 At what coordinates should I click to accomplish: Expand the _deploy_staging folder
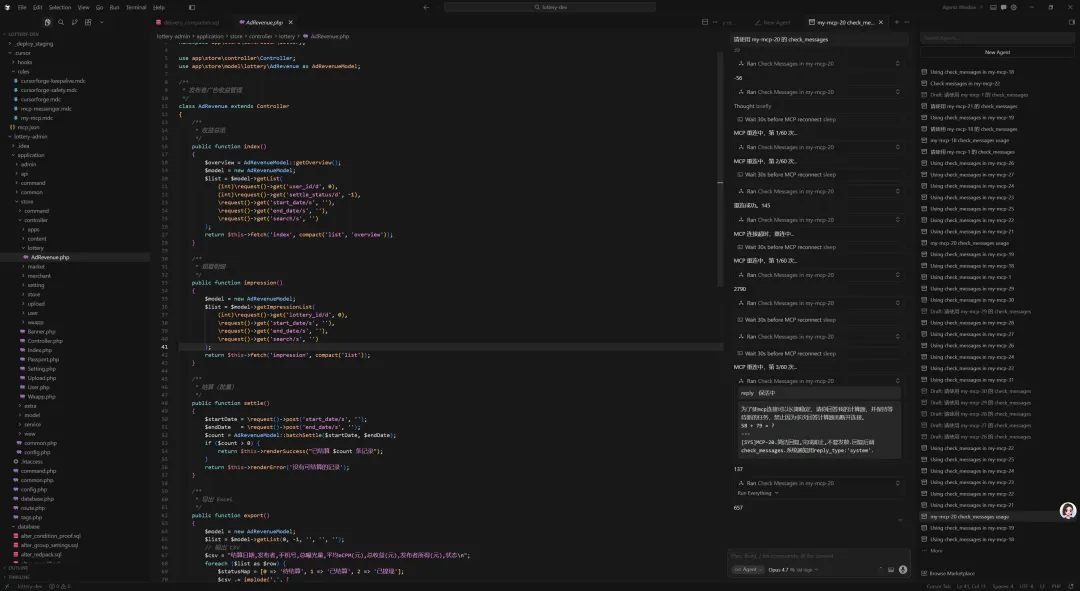tap(33, 43)
